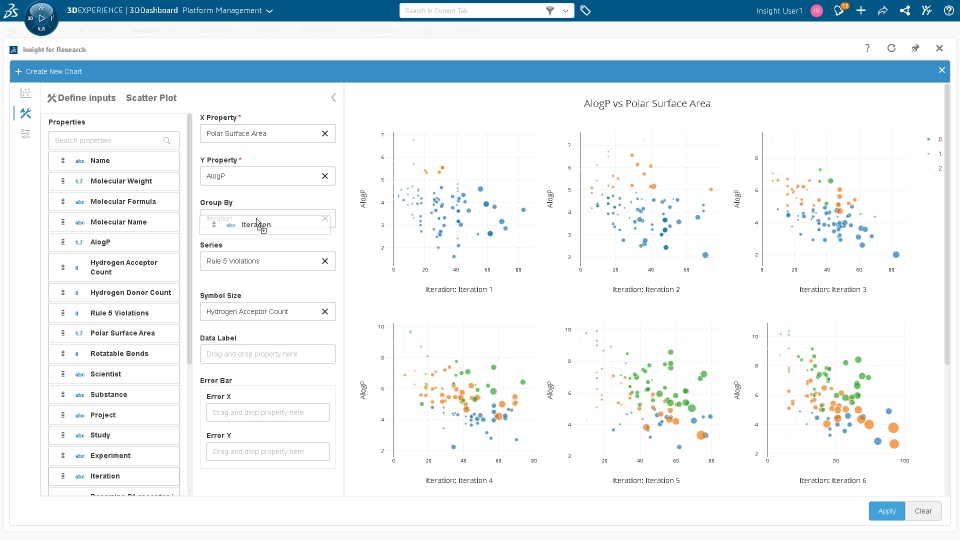Open the help question mark in header
Viewport: 960px width, 540px height.
[867, 48]
